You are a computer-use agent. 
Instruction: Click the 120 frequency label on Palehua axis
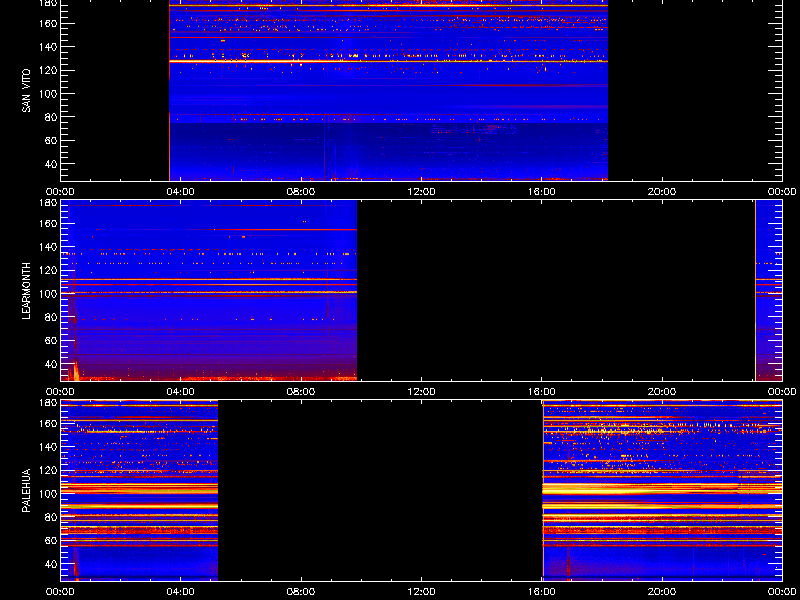coord(49,470)
